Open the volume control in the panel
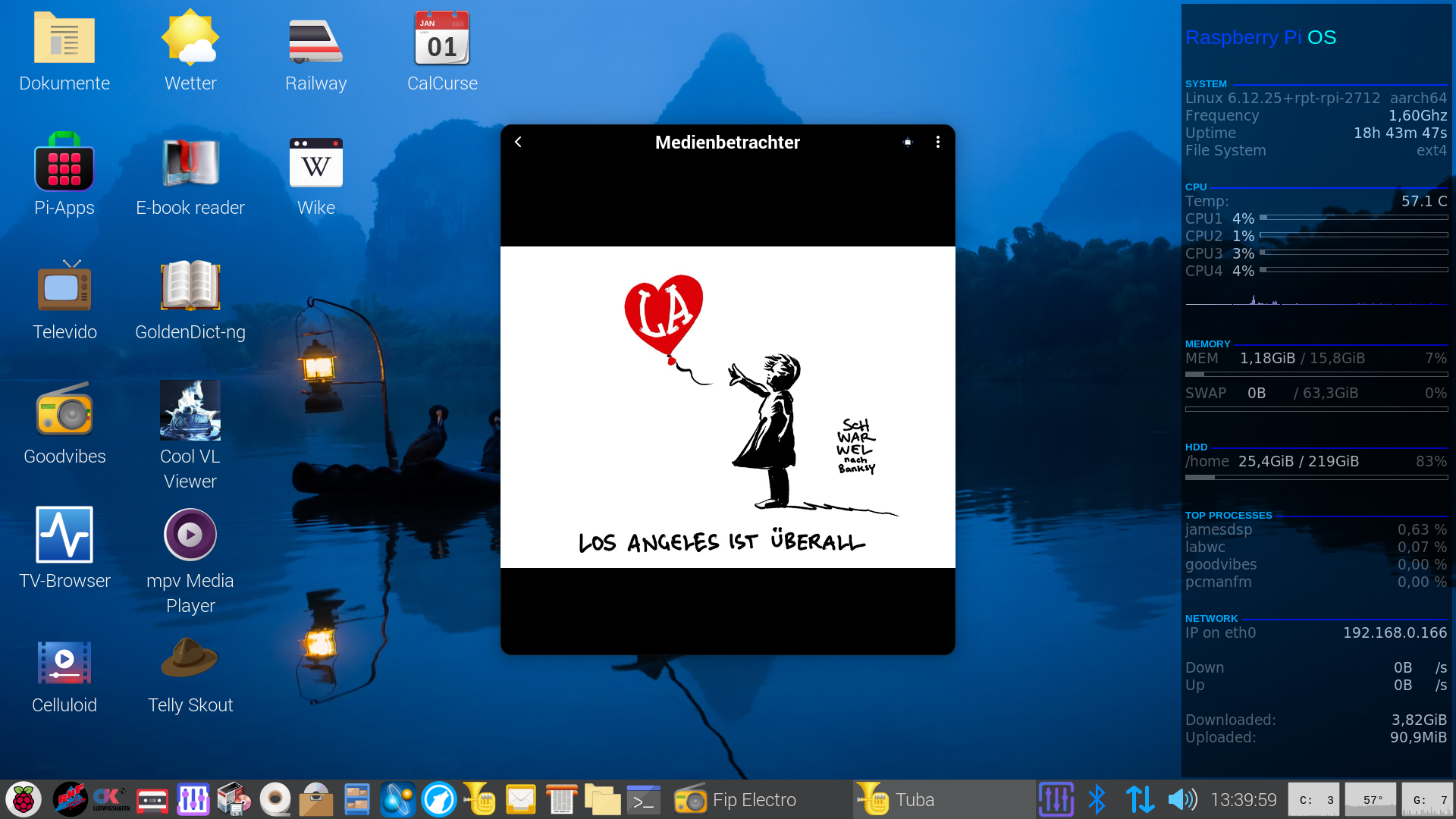 [1181, 800]
